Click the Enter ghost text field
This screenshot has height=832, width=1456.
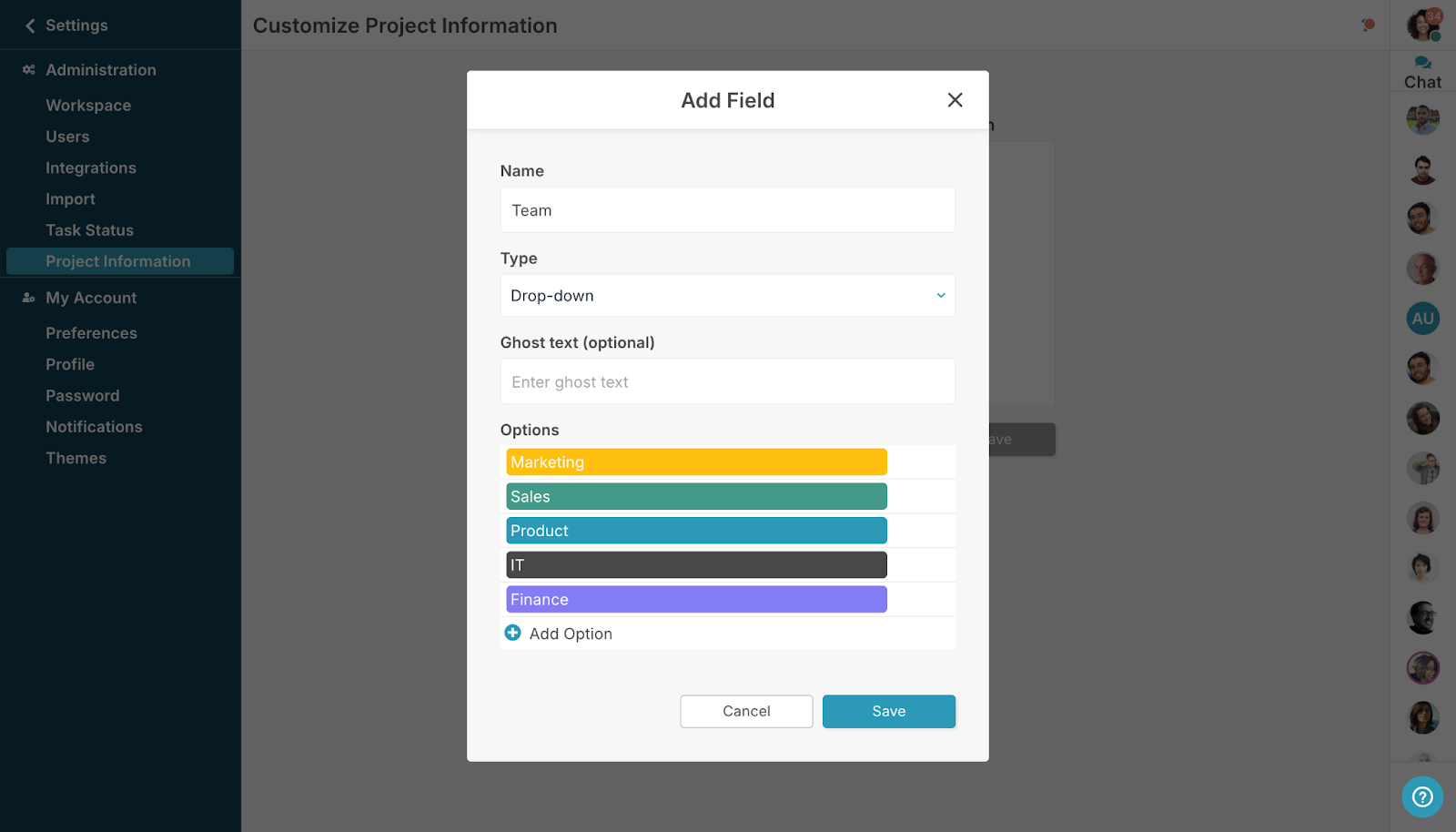726,381
